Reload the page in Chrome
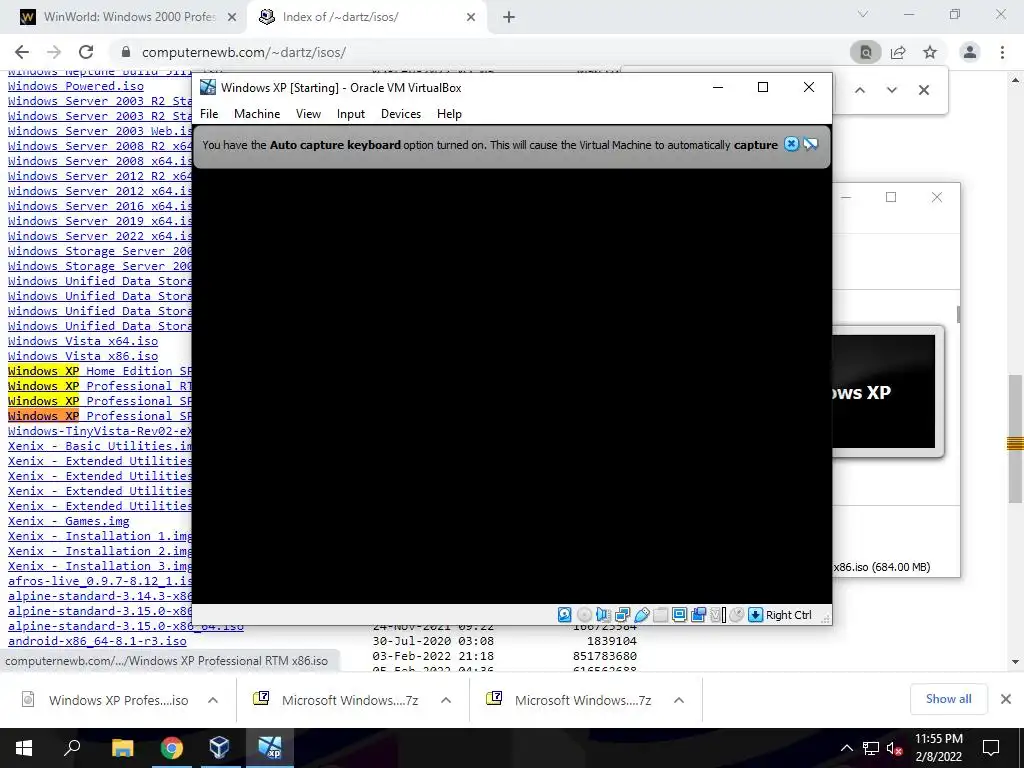This screenshot has height=768, width=1024. [86, 52]
